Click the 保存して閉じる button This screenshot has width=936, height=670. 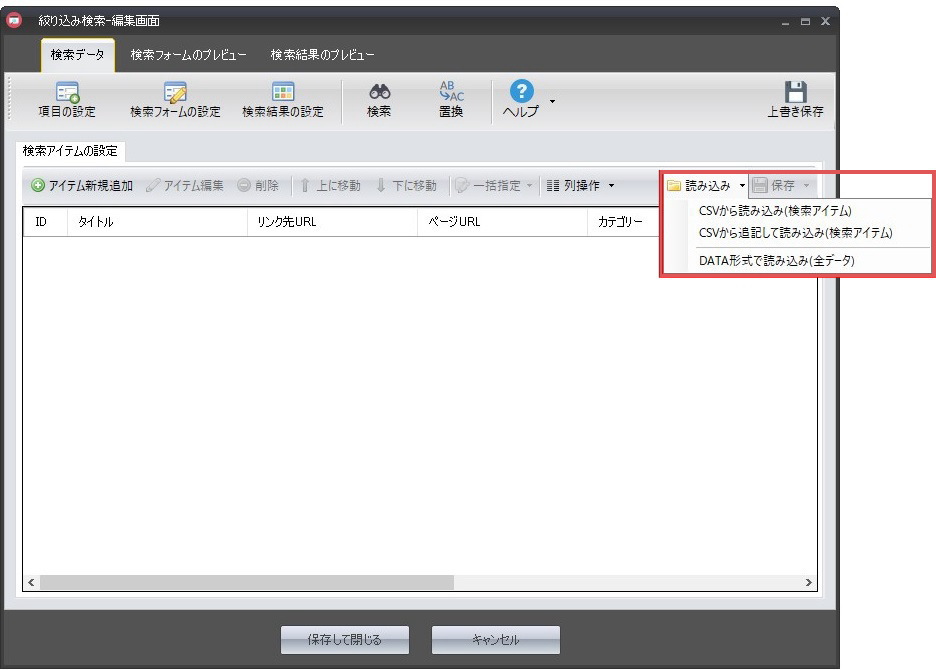tap(345, 640)
